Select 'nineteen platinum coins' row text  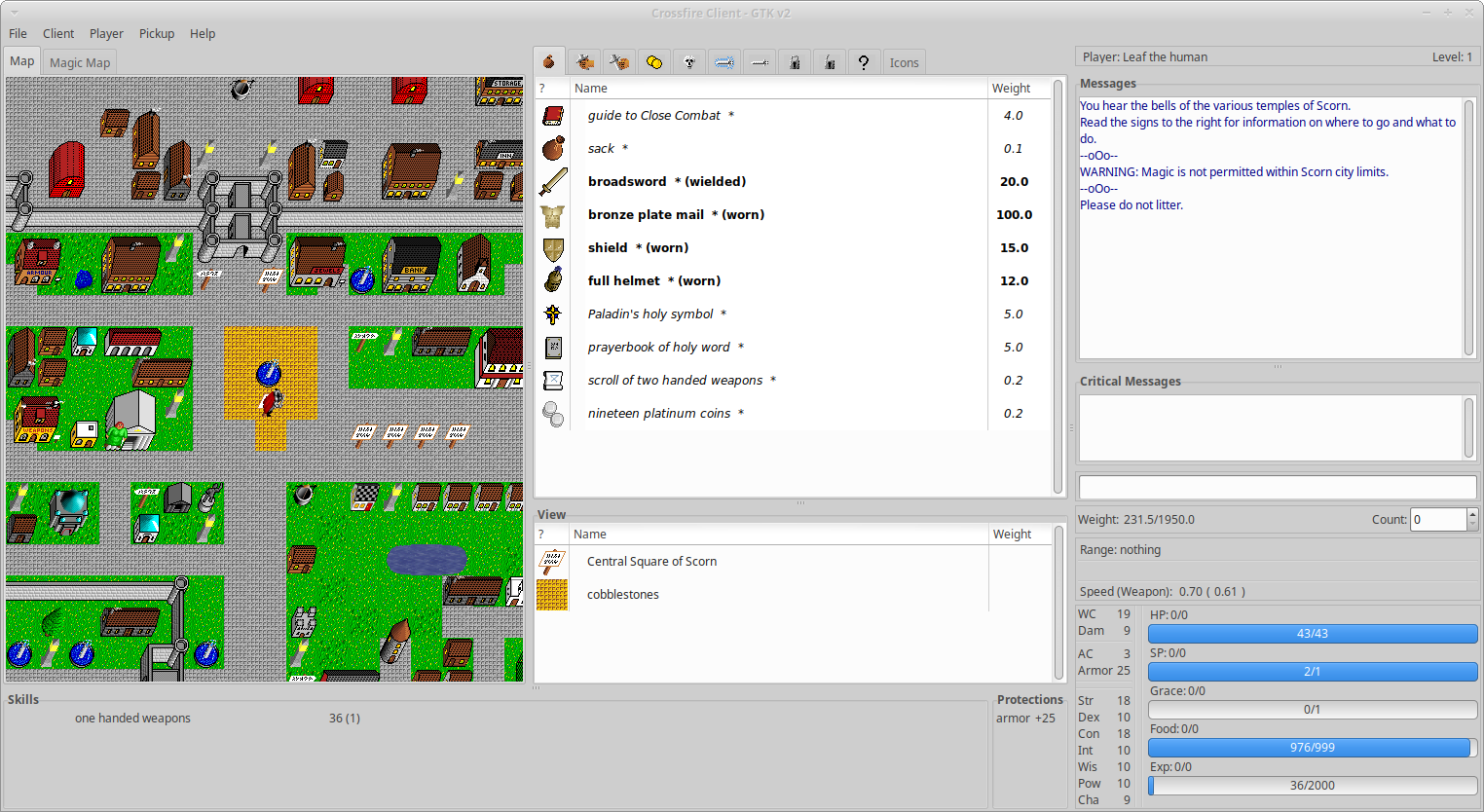(659, 413)
